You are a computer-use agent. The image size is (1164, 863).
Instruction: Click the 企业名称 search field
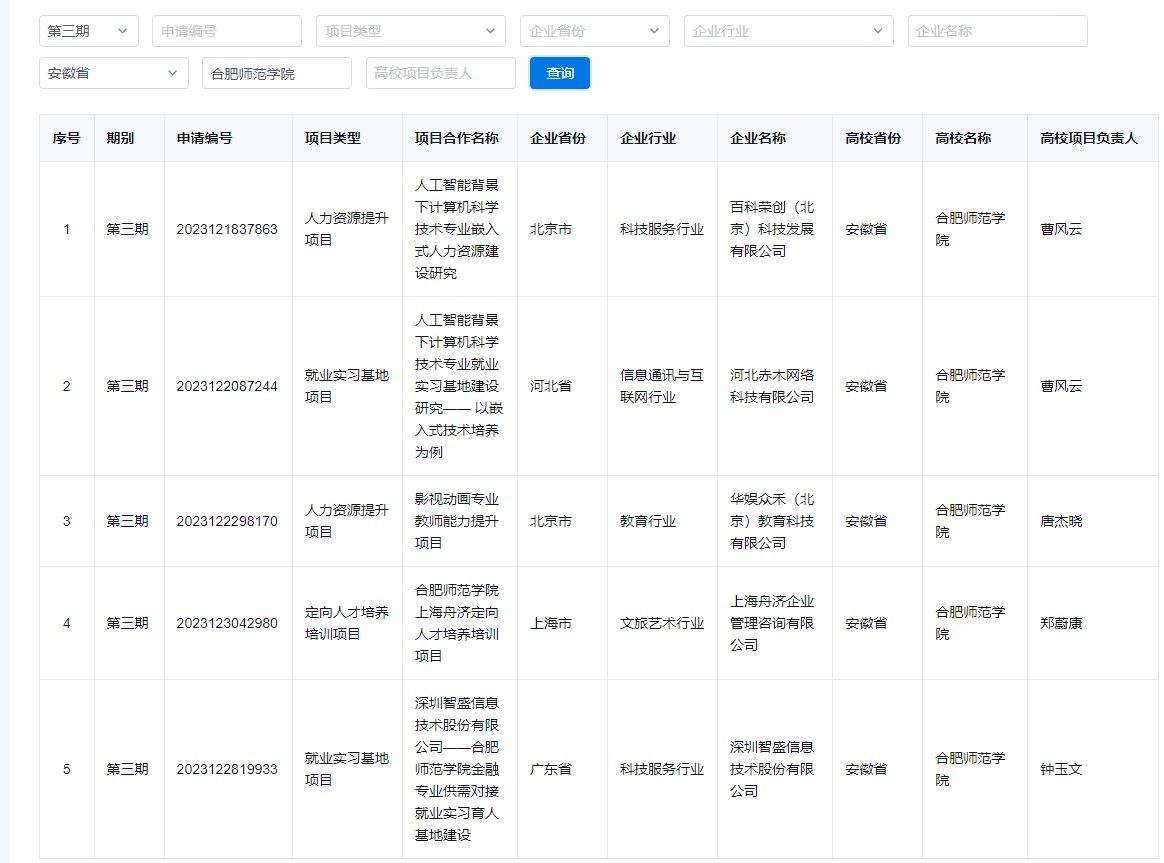point(997,31)
